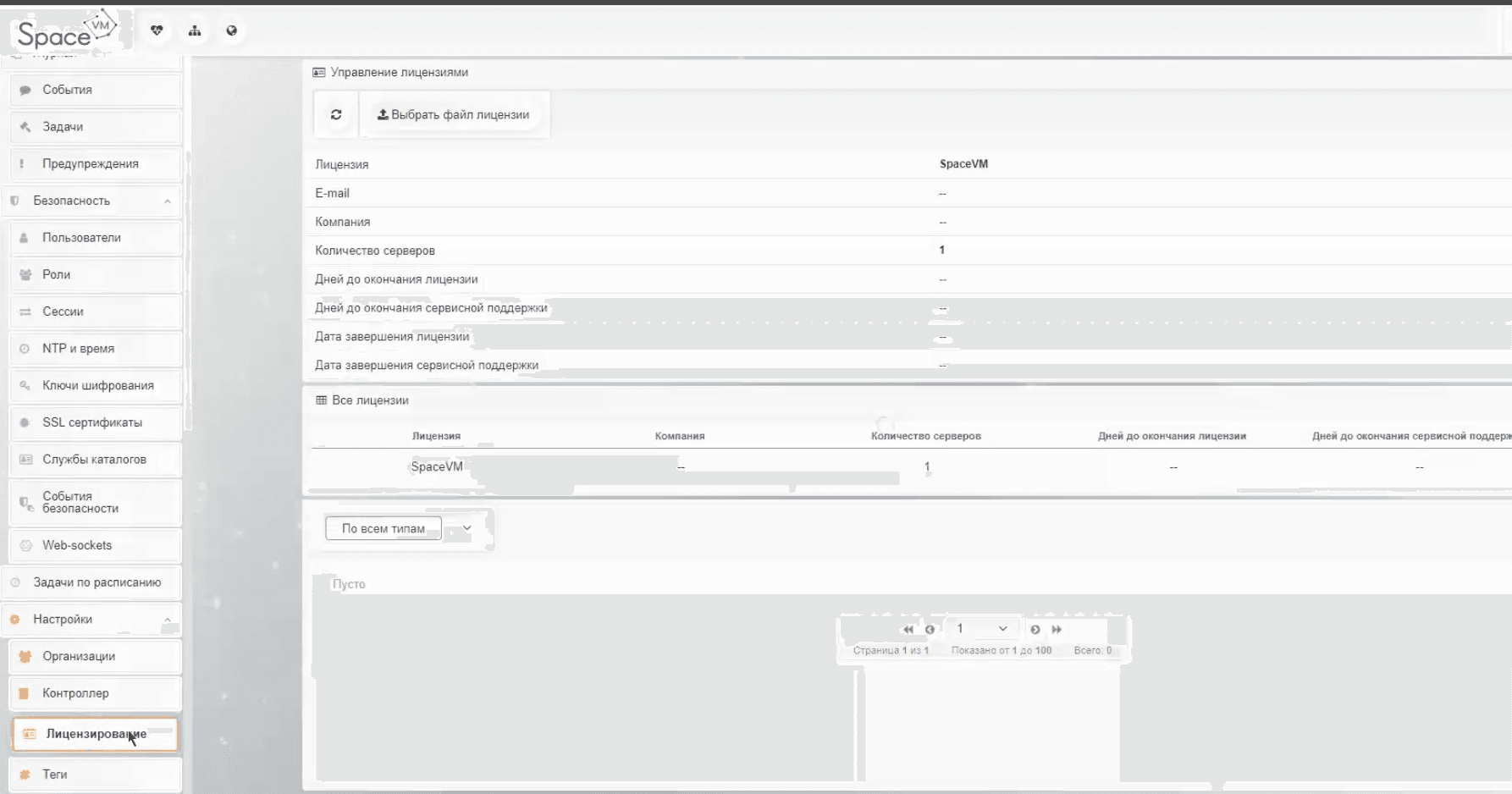Image resolution: width=1512 pixels, height=794 pixels.
Task: Click the refresh licenses icon
Action: coord(336,114)
